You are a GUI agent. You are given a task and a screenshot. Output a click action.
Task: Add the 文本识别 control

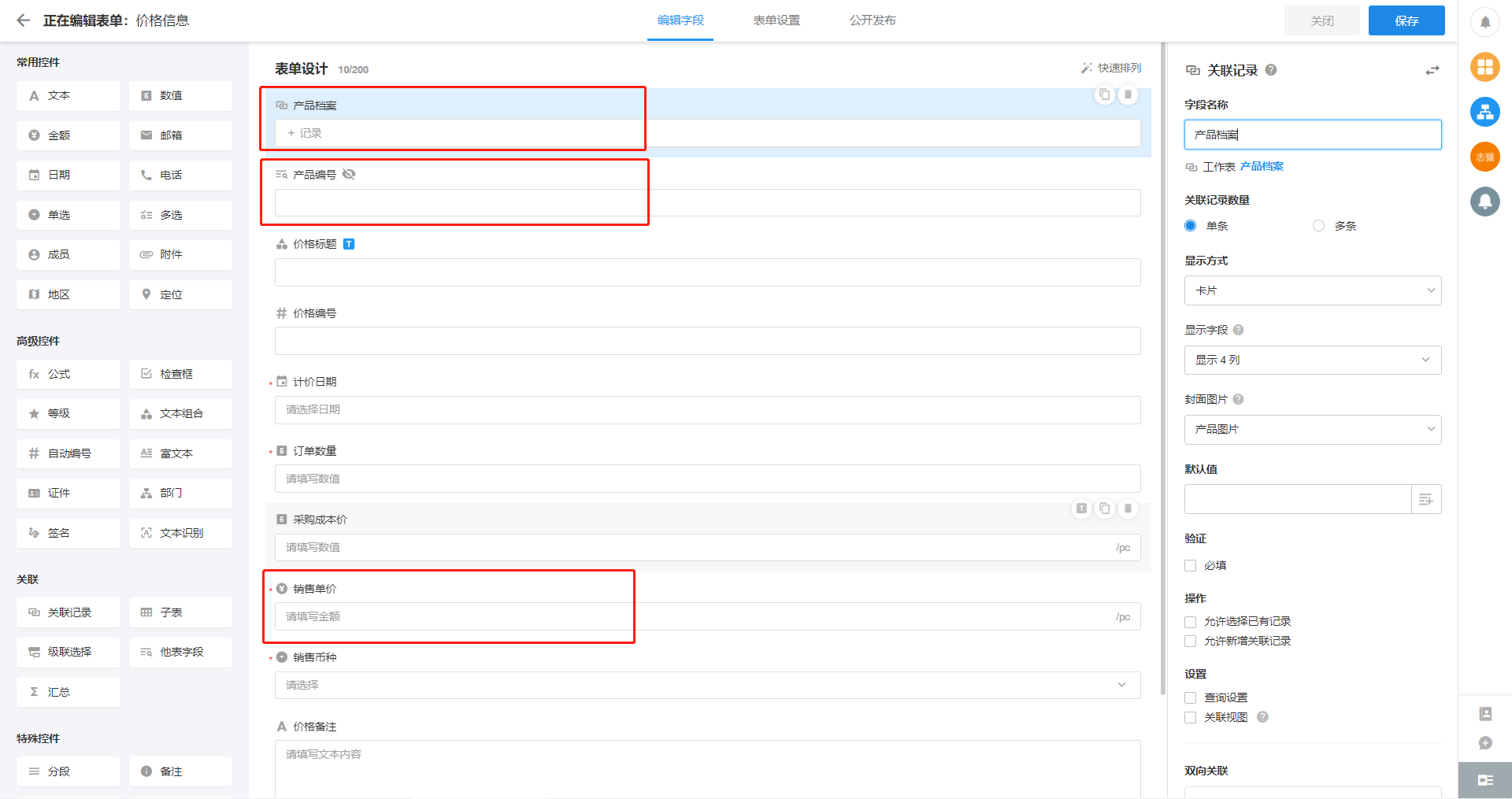[x=180, y=533]
